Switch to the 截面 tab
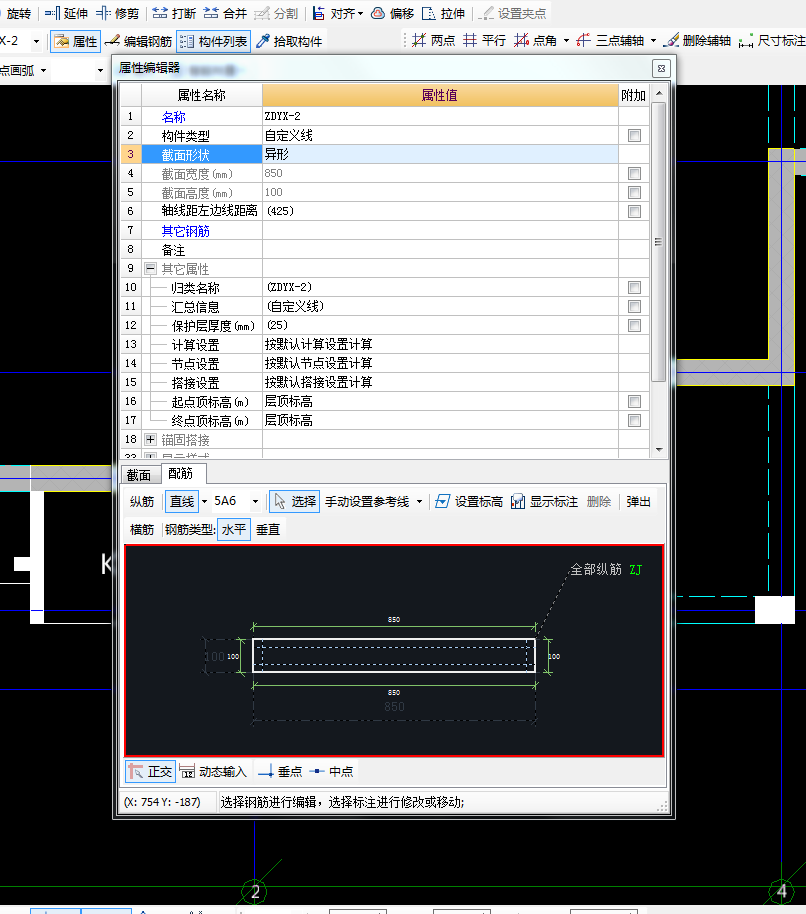The image size is (806, 914). click(x=139, y=474)
